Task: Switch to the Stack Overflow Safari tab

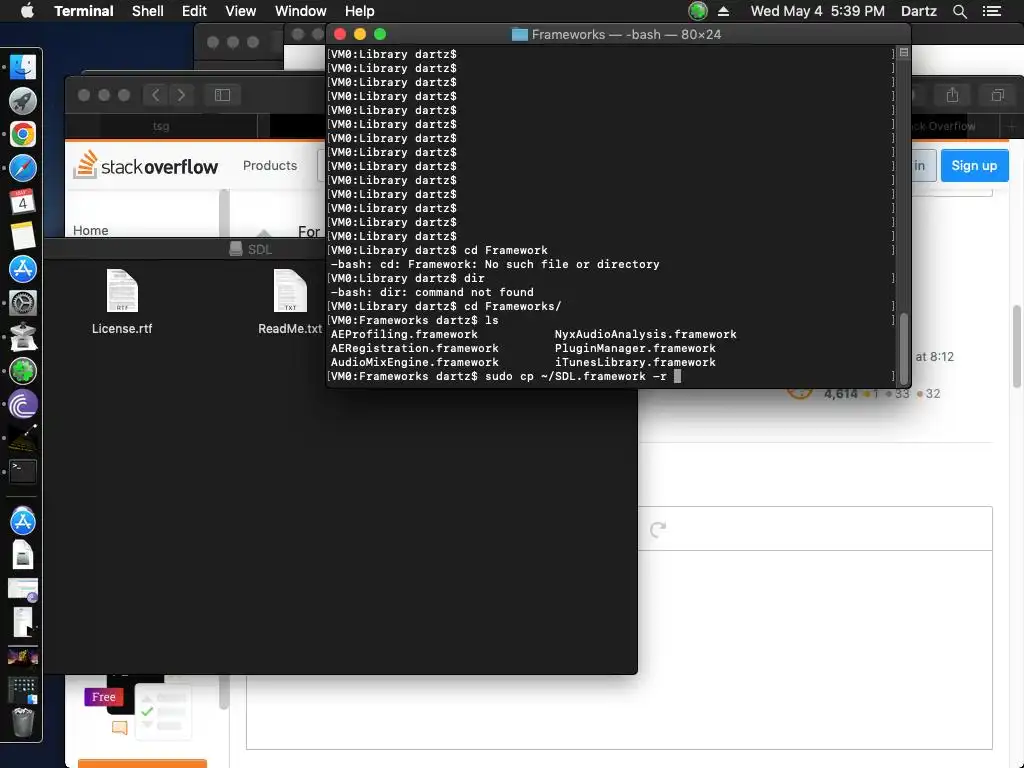Action: point(942,126)
